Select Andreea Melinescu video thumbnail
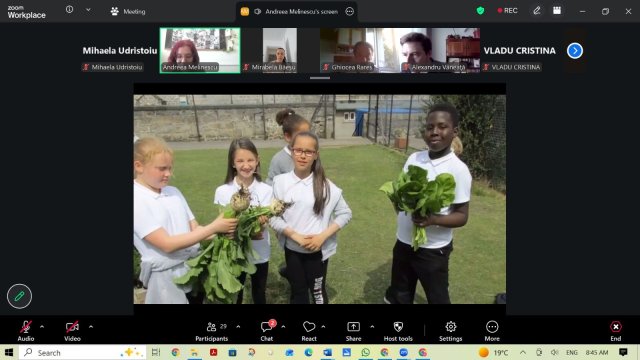Screen dimensions: 640x360 200,51
